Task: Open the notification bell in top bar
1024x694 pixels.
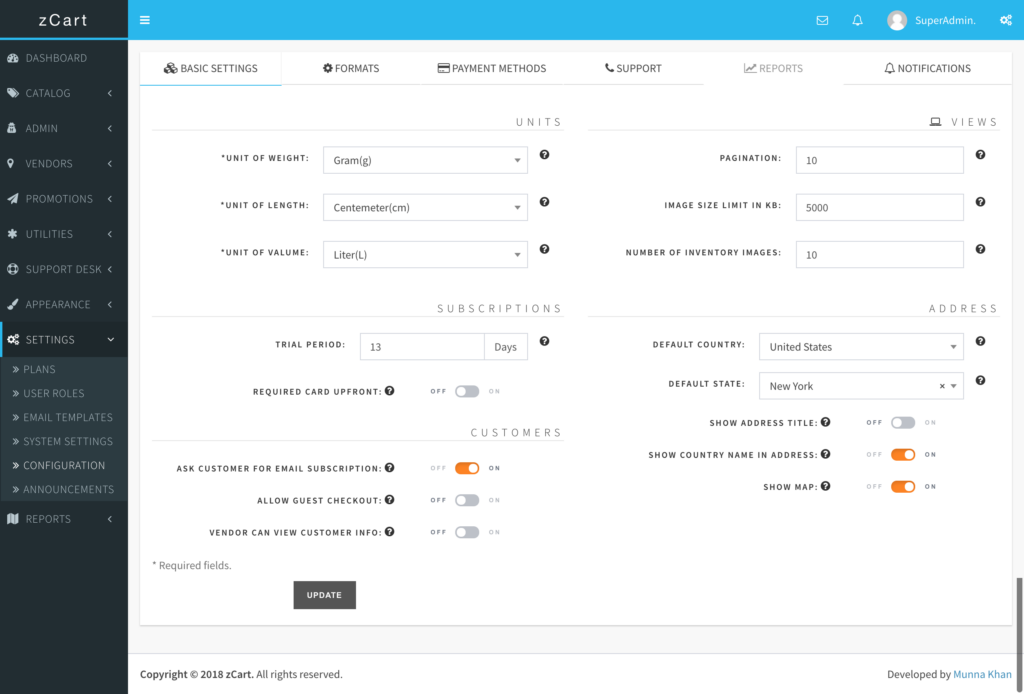Action: [x=857, y=20]
